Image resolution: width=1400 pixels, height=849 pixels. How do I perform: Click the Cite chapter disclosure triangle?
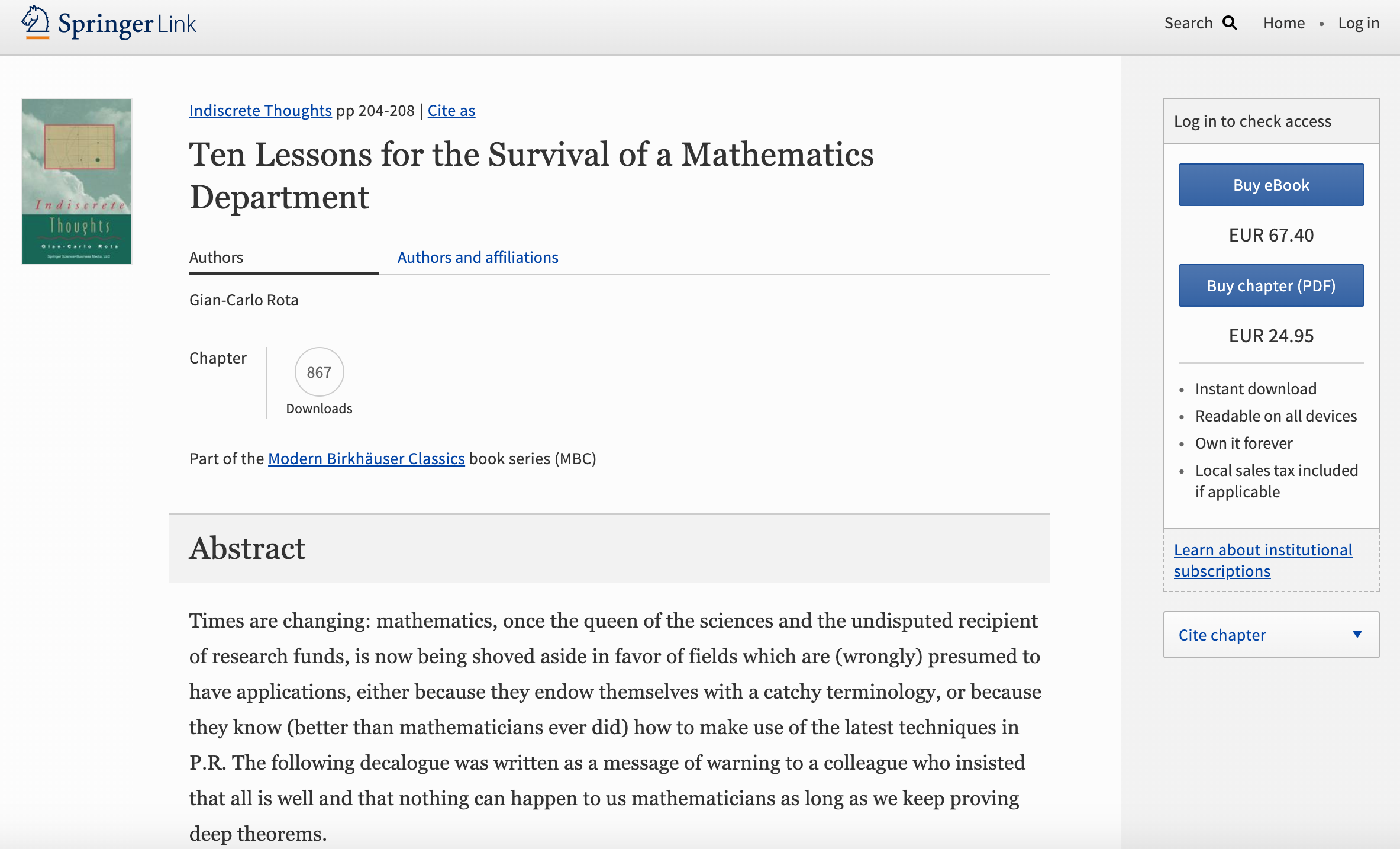tap(1357, 635)
